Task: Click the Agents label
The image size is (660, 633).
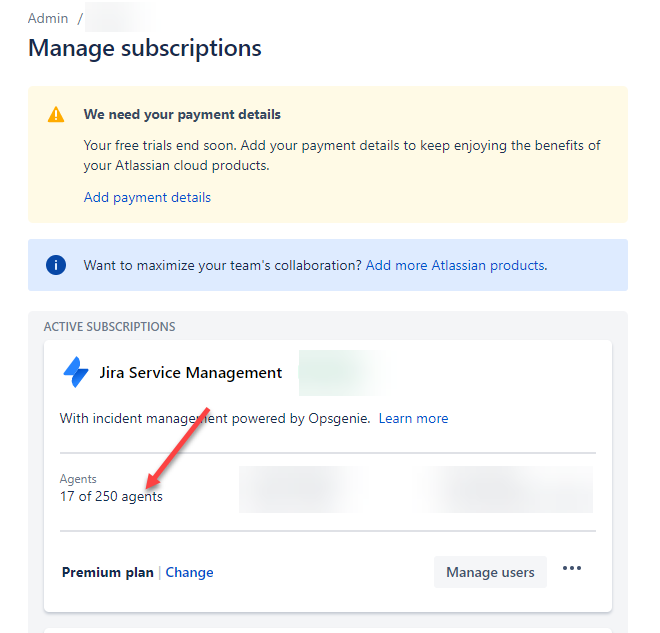Action: pos(78,479)
